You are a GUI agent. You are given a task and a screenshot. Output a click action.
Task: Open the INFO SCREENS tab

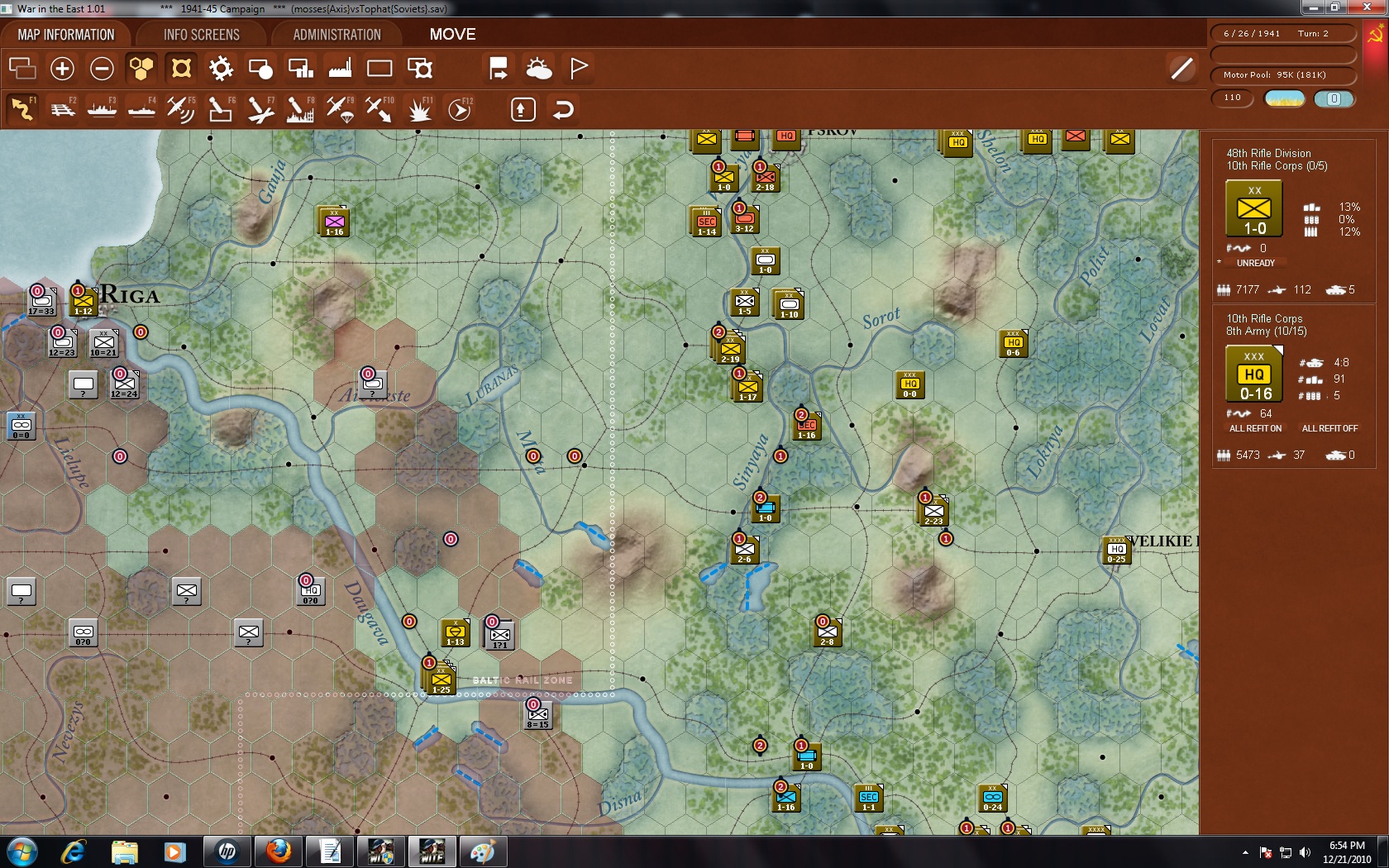200,34
